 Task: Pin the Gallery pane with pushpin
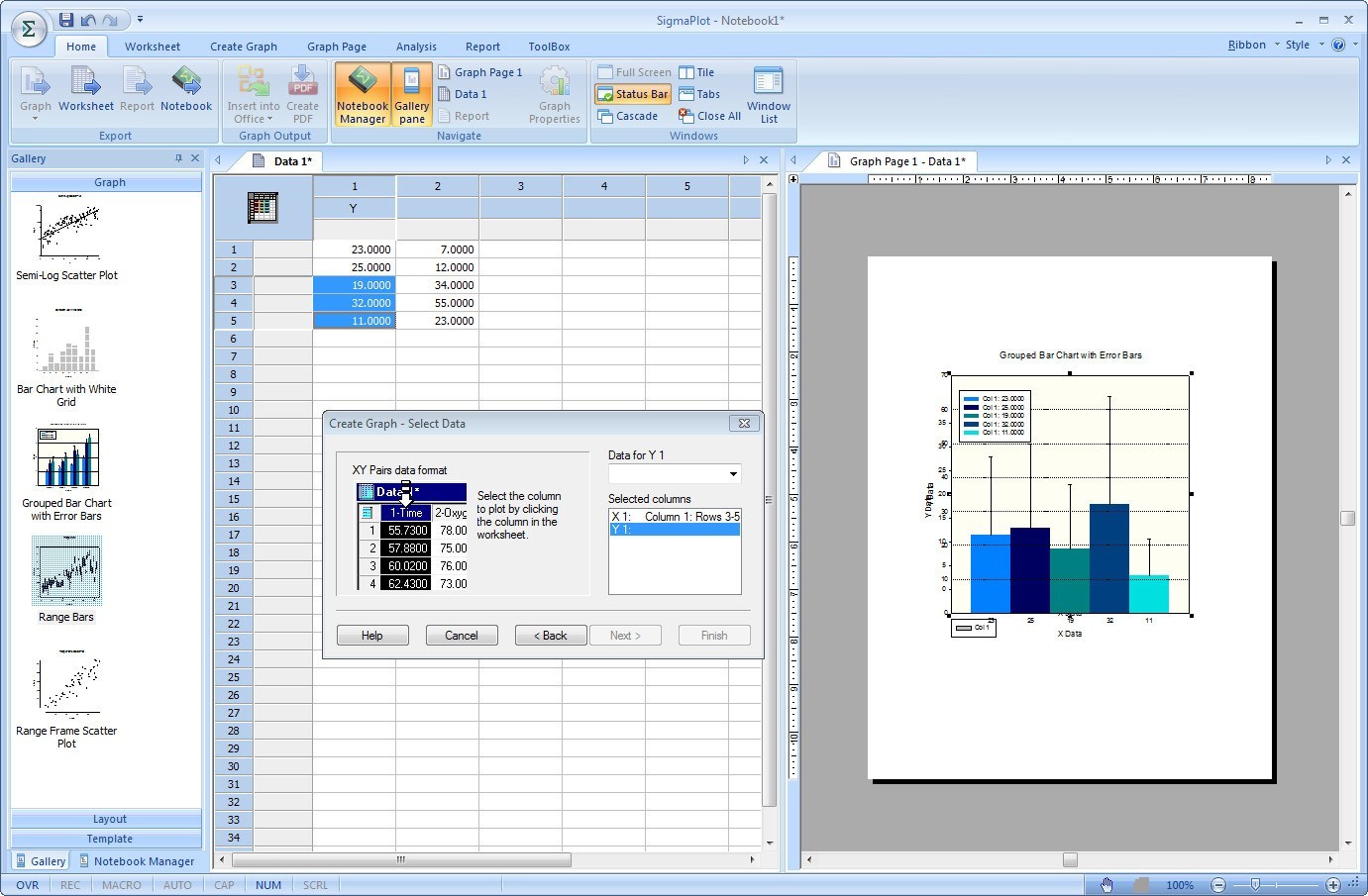pyautogui.click(x=178, y=158)
